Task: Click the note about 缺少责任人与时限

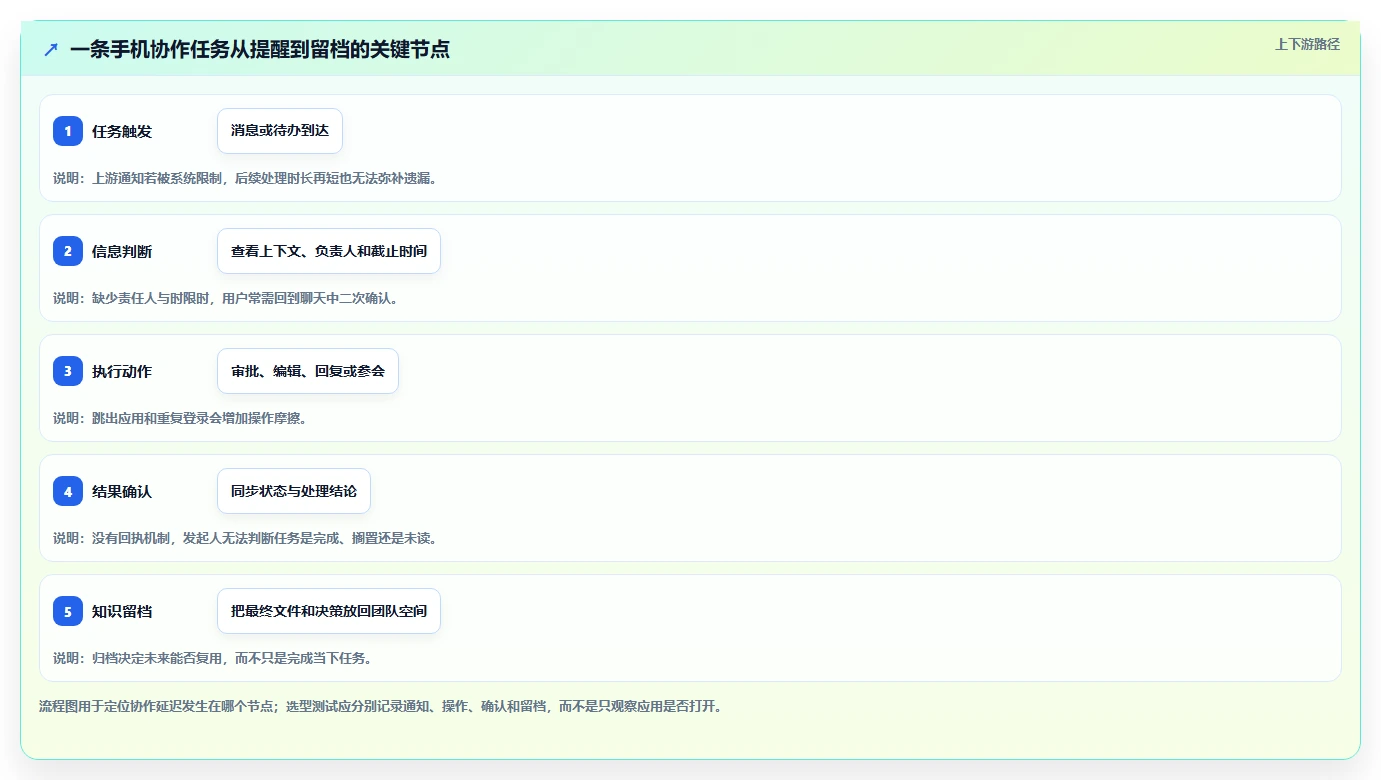Action: [227, 298]
